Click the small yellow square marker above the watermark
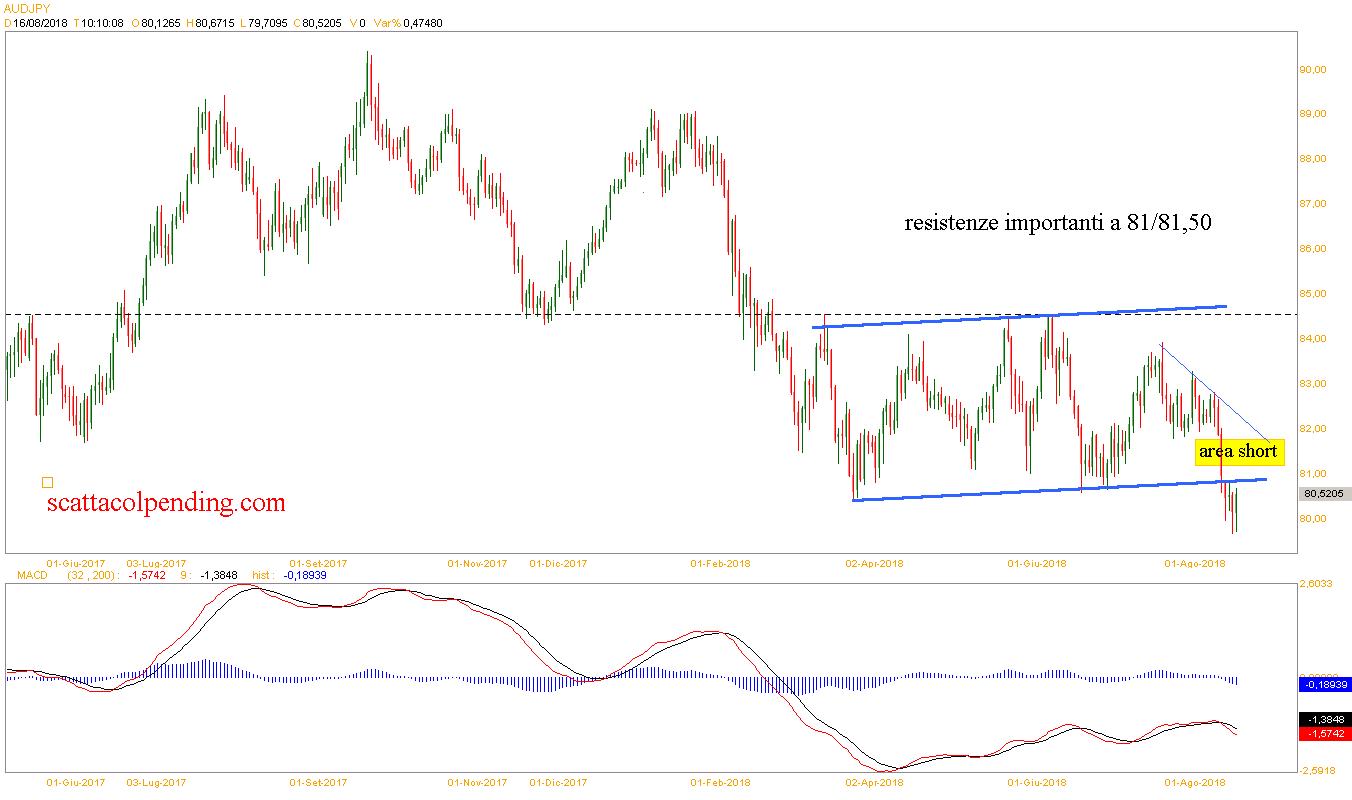 pos(47,482)
